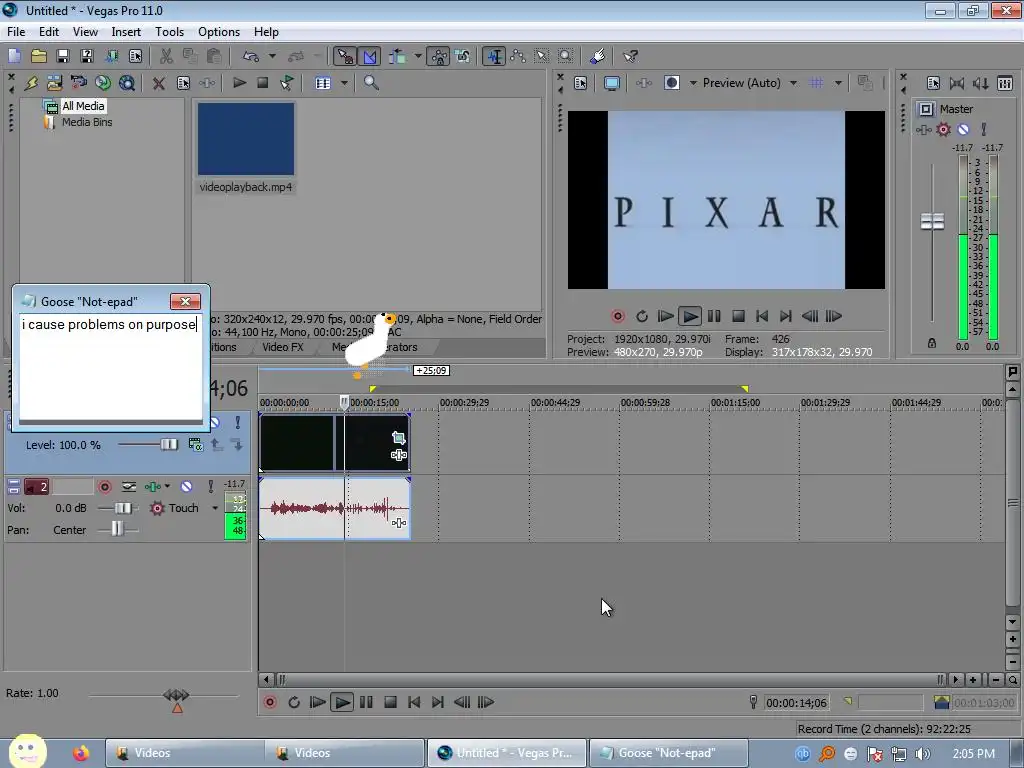Viewport: 1024px width, 768px height.
Task: Open the Edit menu
Action: [48, 31]
